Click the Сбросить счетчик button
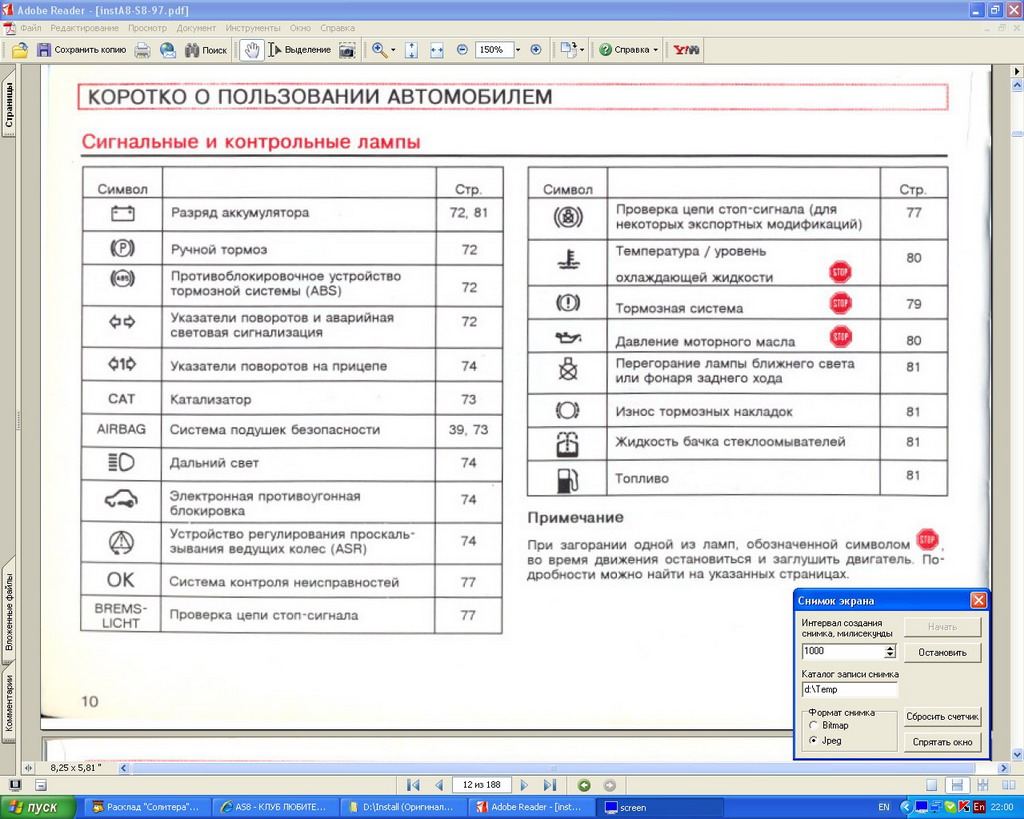This screenshot has width=1024, height=819. 942,717
